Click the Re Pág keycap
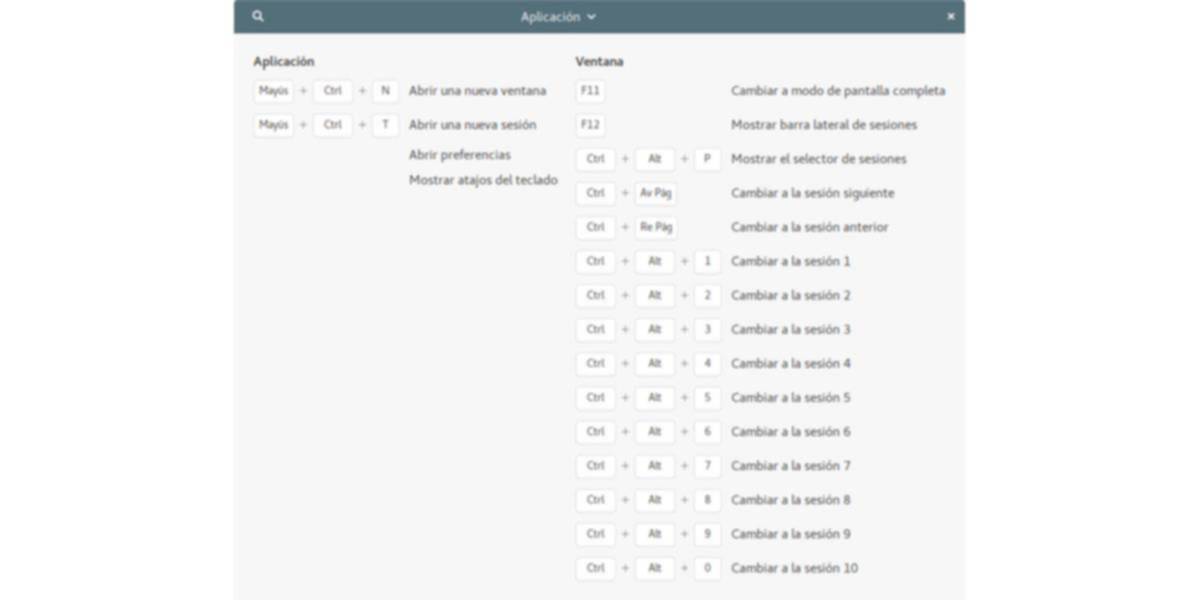This screenshot has height=600, width=1200. (656, 227)
